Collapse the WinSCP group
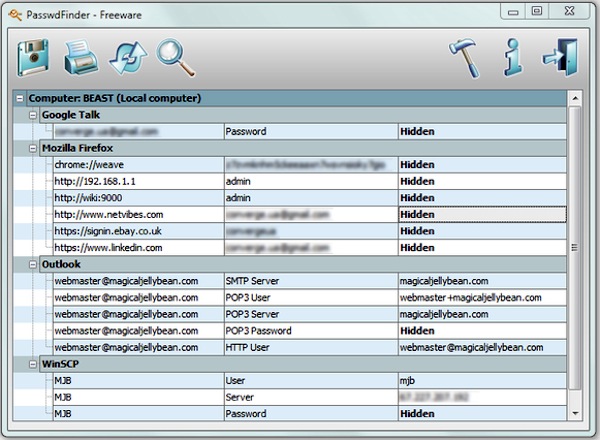Image resolution: width=600 pixels, height=440 pixels. pyautogui.click(x=33, y=365)
